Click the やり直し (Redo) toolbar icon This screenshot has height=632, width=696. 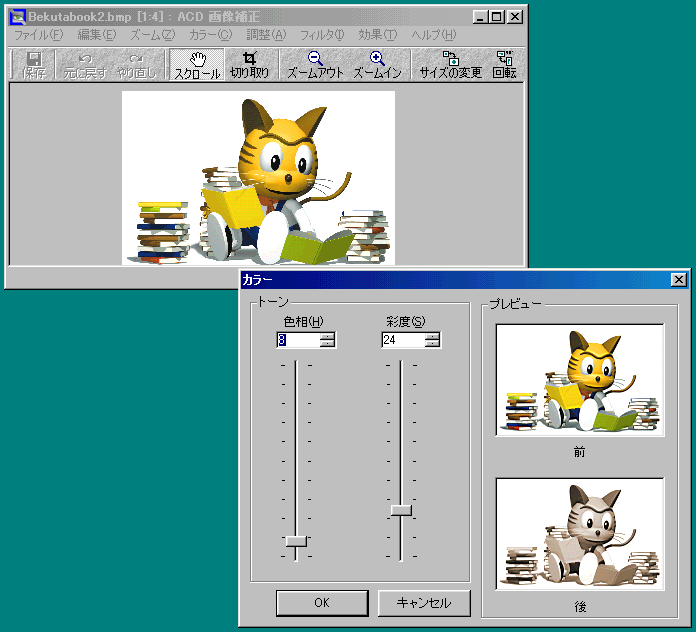click(137, 65)
